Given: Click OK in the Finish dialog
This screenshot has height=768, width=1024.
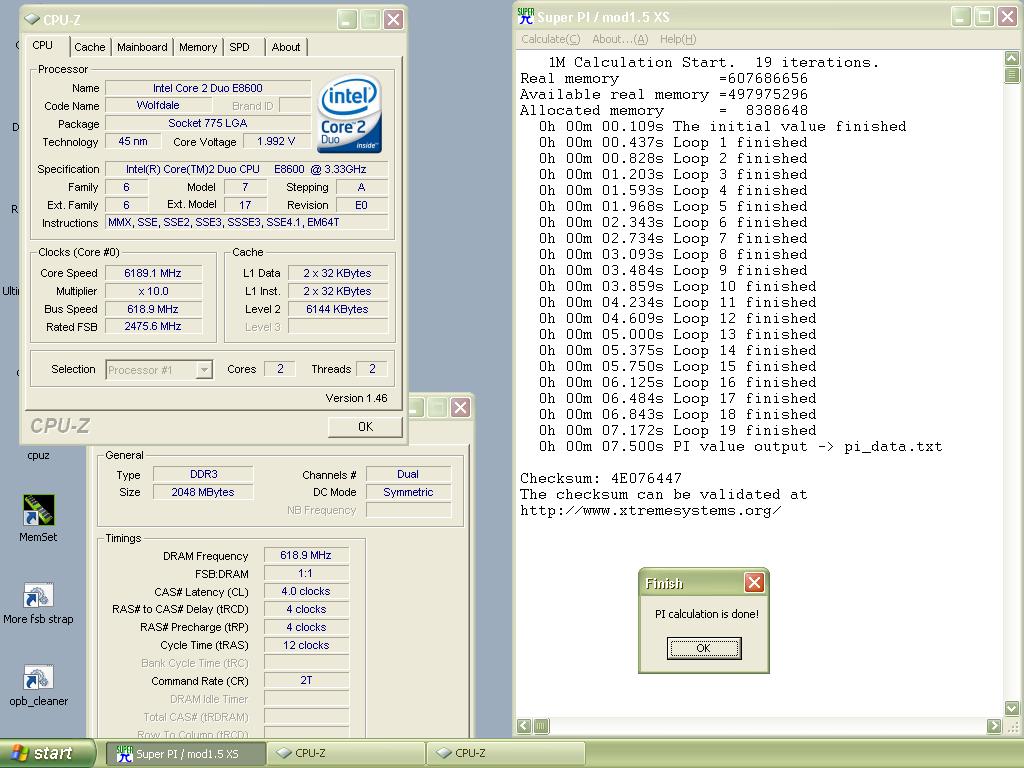Looking at the screenshot, I should (703, 648).
